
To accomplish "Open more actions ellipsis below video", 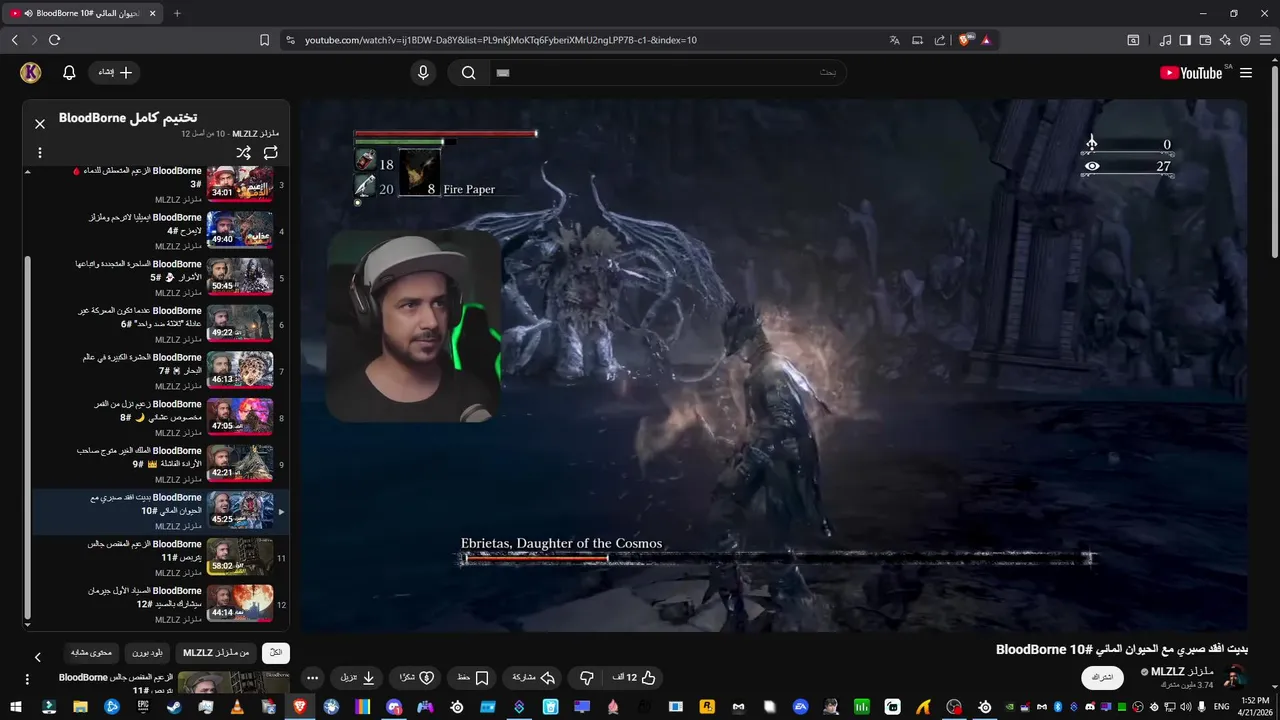I will (312, 678).
